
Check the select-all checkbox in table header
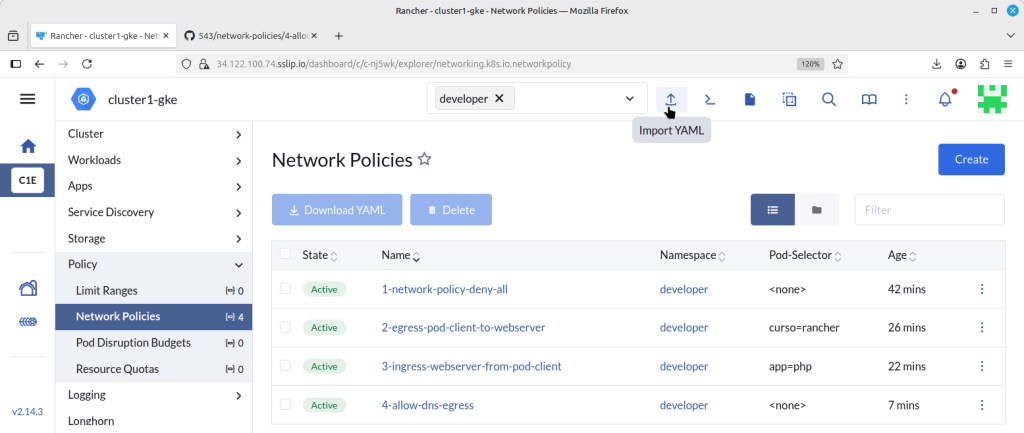pos(285,253)
